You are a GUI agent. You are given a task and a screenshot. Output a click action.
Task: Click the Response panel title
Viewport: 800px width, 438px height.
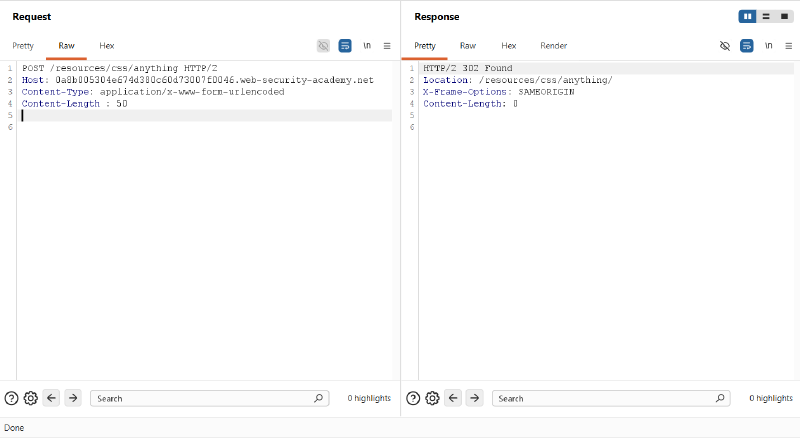[437, 17]
